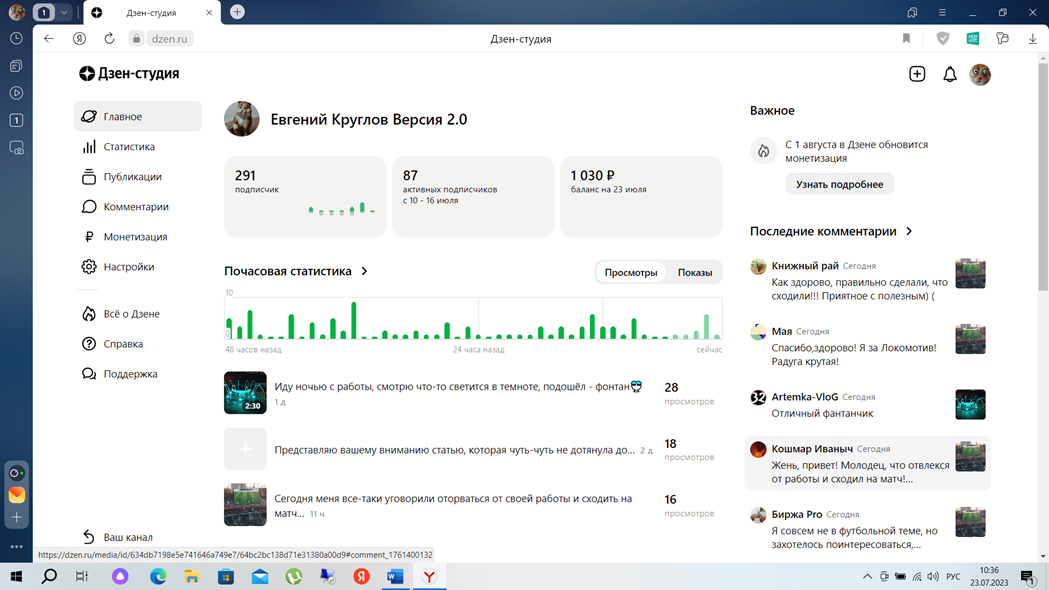Reload the page with the refresh icon
The image size is (1049, 590).
pos(109,39)
